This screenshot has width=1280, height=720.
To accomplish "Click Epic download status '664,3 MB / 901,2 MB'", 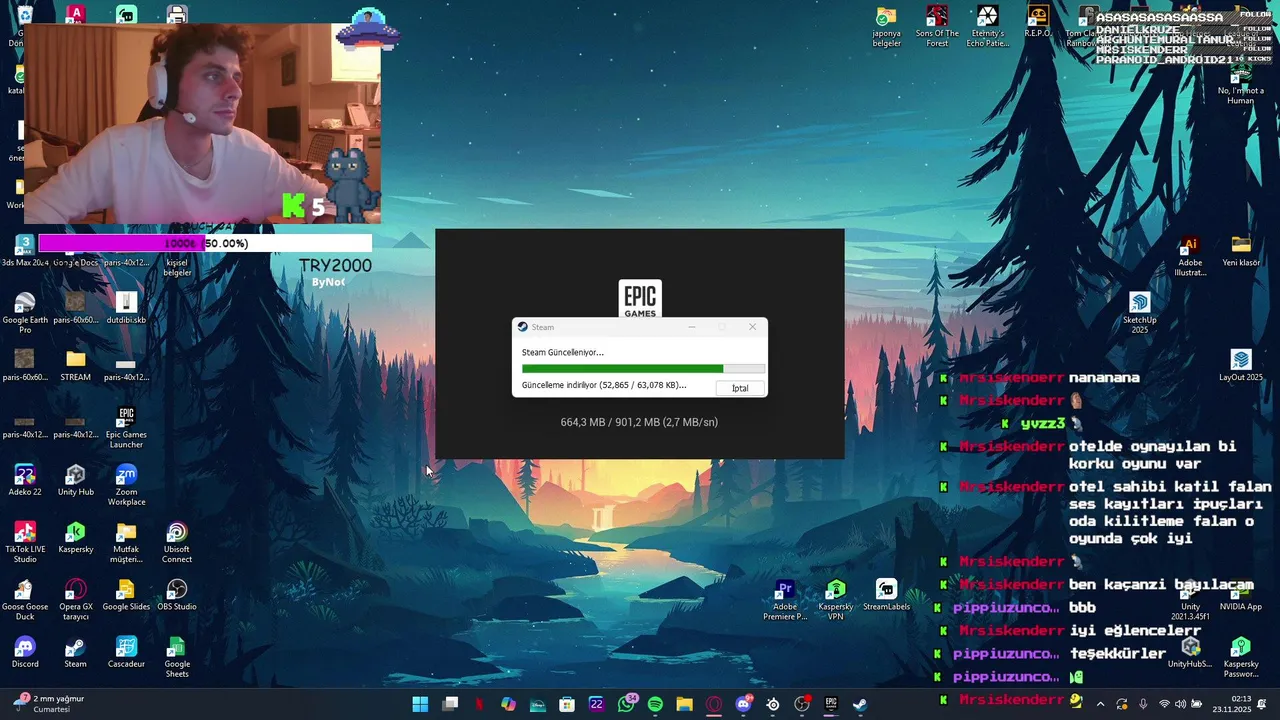I will (639, 422).
